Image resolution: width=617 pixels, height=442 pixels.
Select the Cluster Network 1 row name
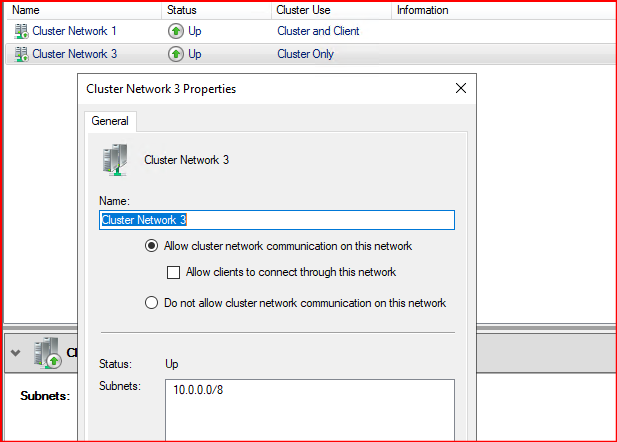(x=74, y=31)
